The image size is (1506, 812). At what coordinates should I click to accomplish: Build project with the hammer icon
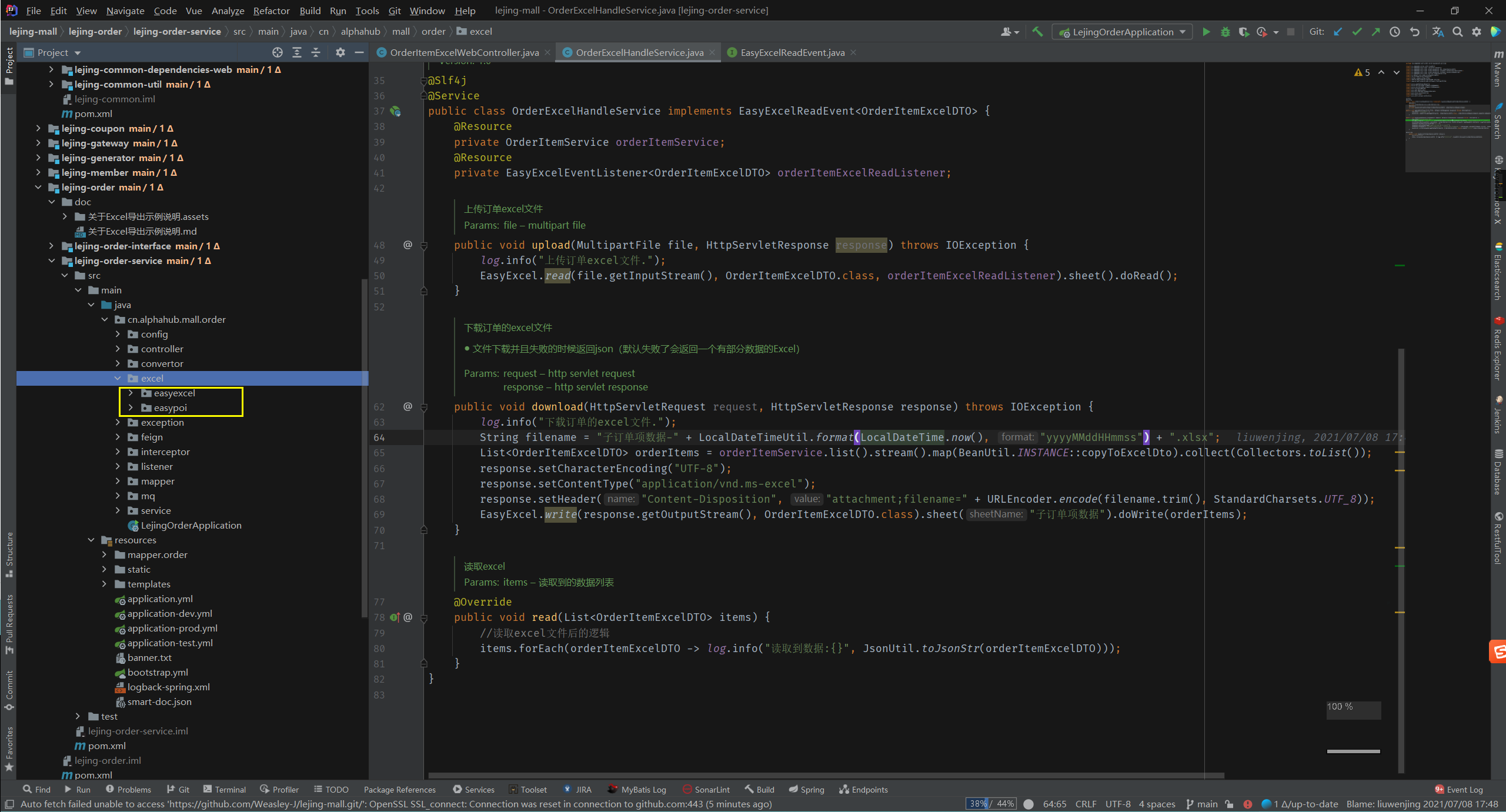[x=1038, y=32]
